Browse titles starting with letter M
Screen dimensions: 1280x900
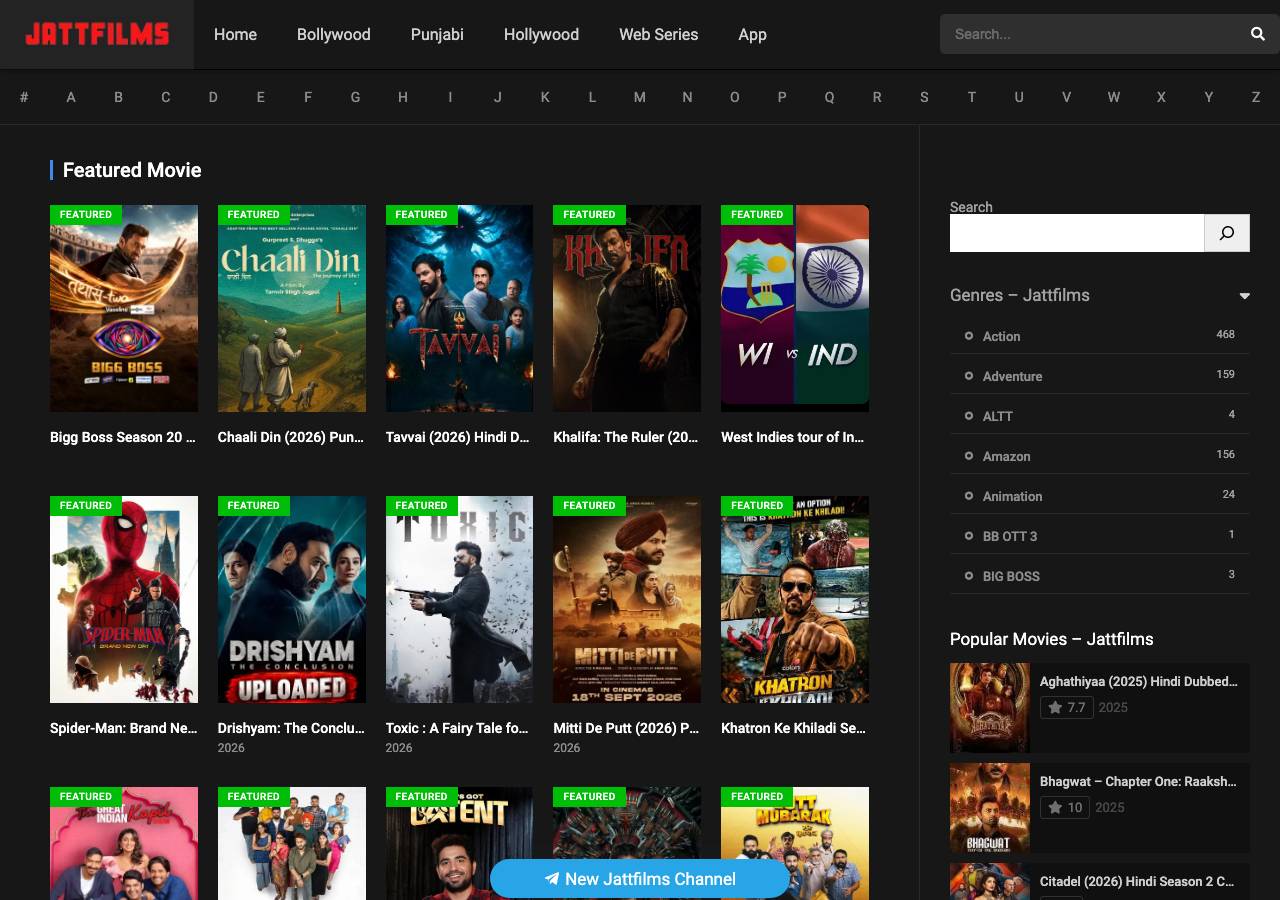(640, 97)
